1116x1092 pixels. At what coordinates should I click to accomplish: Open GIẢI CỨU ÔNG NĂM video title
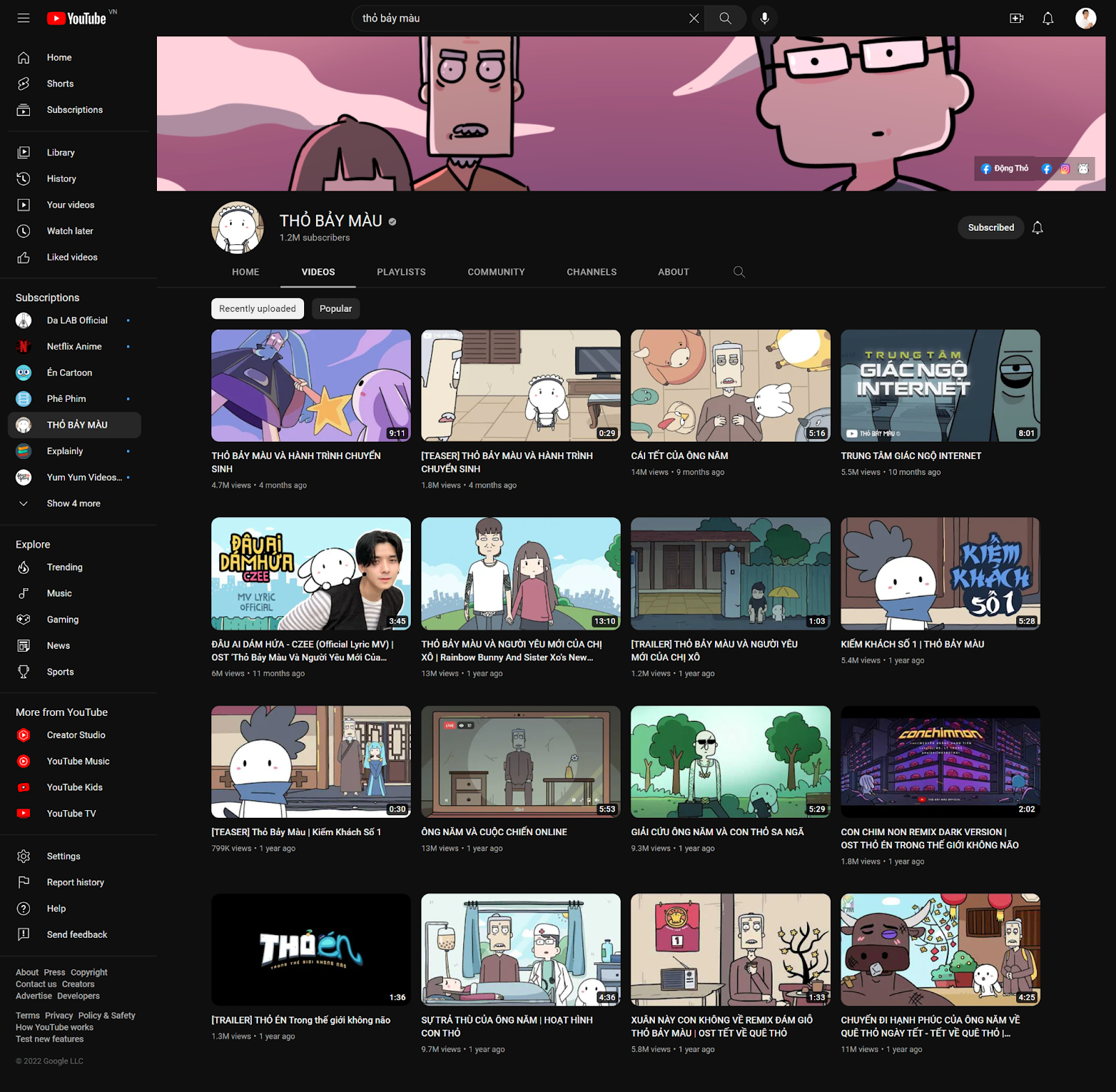[717, 832]
